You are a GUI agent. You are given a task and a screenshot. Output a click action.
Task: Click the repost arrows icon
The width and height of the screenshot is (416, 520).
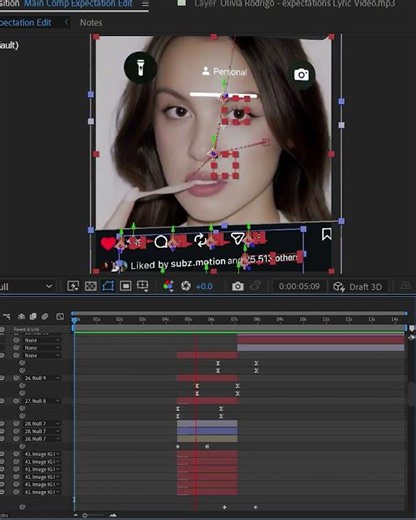click(x=200, y=240)
